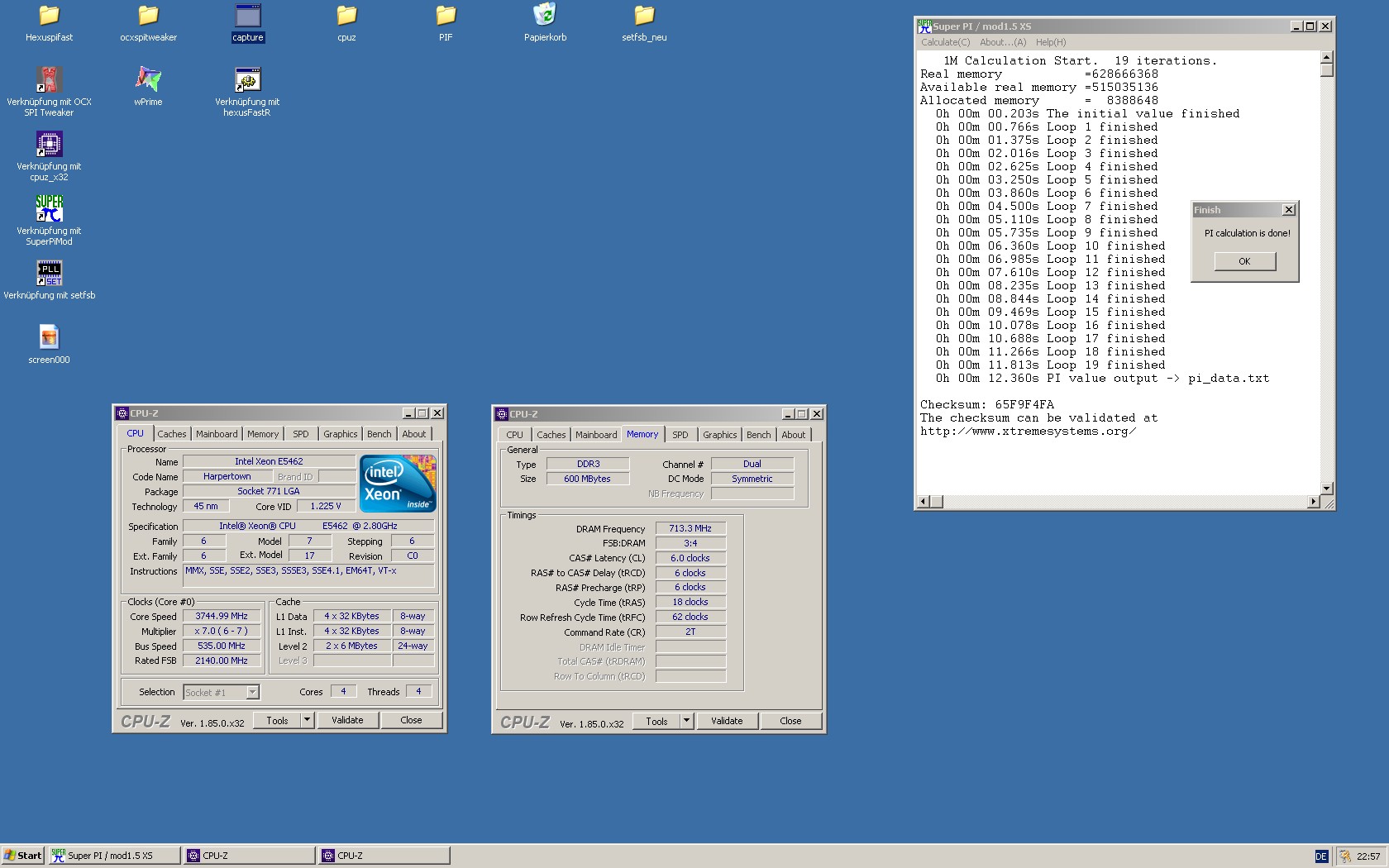The image size is (1389, 868).
Task: Close the Finish dialog with X
Action: tap(1288, 210)
